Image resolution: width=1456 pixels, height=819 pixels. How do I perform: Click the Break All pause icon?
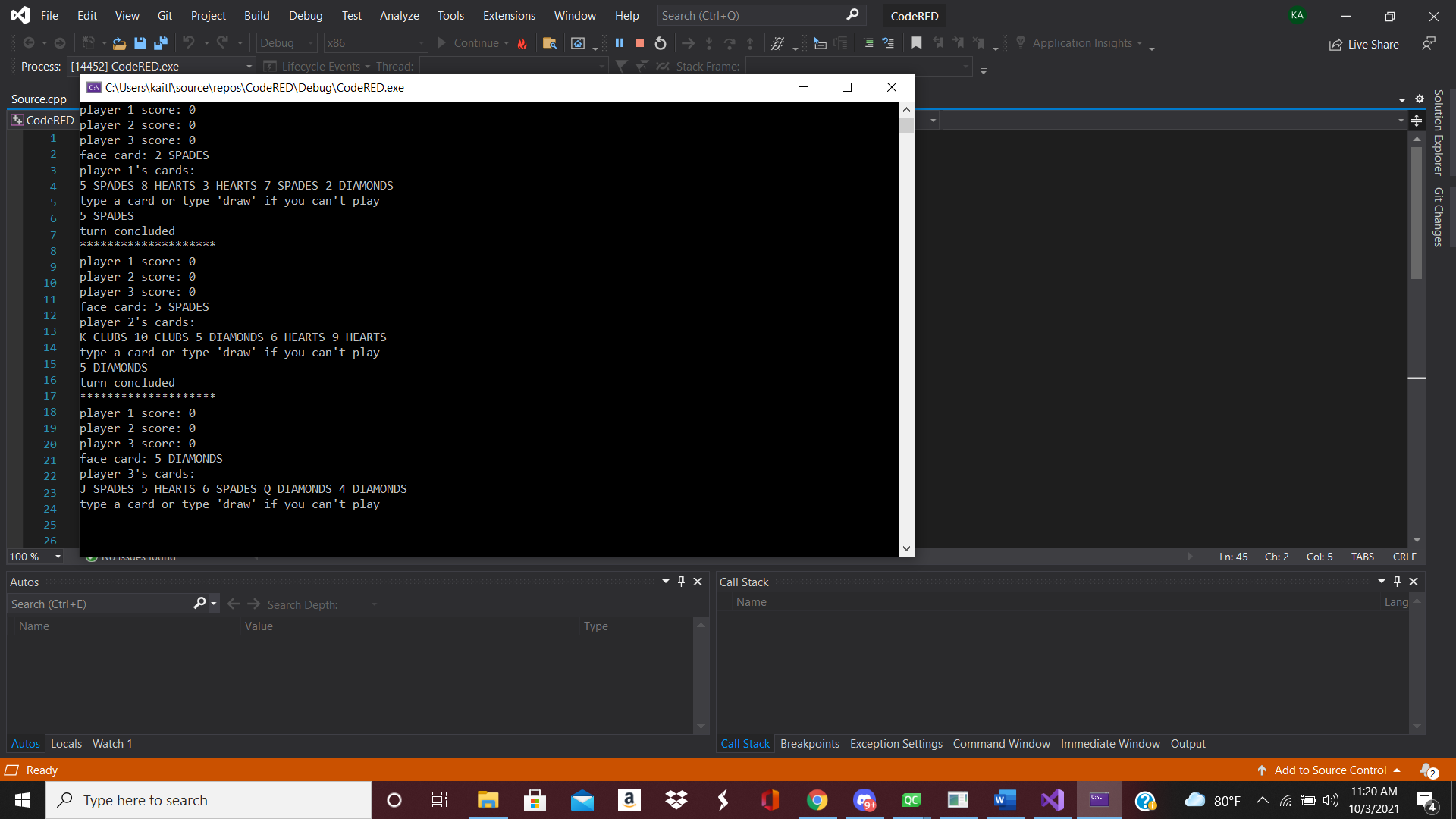coord(620,43)
